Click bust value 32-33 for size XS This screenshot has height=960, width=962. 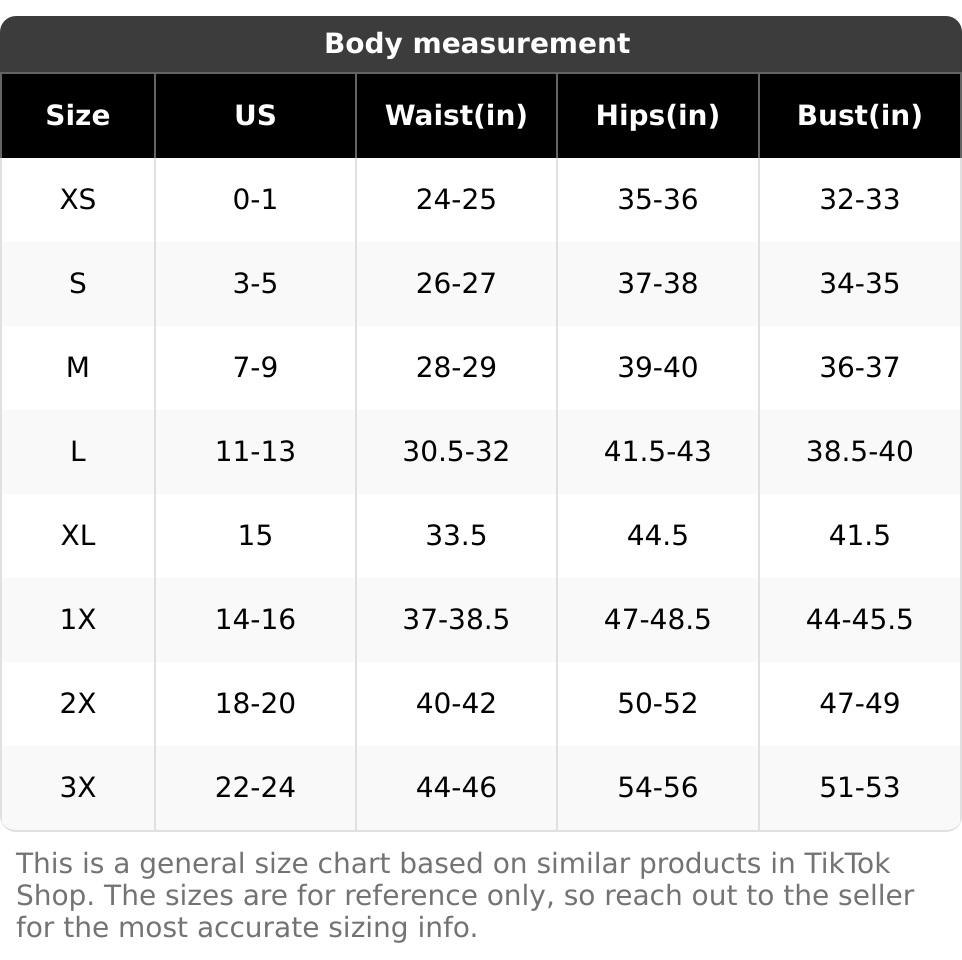(x=859, y=200)
